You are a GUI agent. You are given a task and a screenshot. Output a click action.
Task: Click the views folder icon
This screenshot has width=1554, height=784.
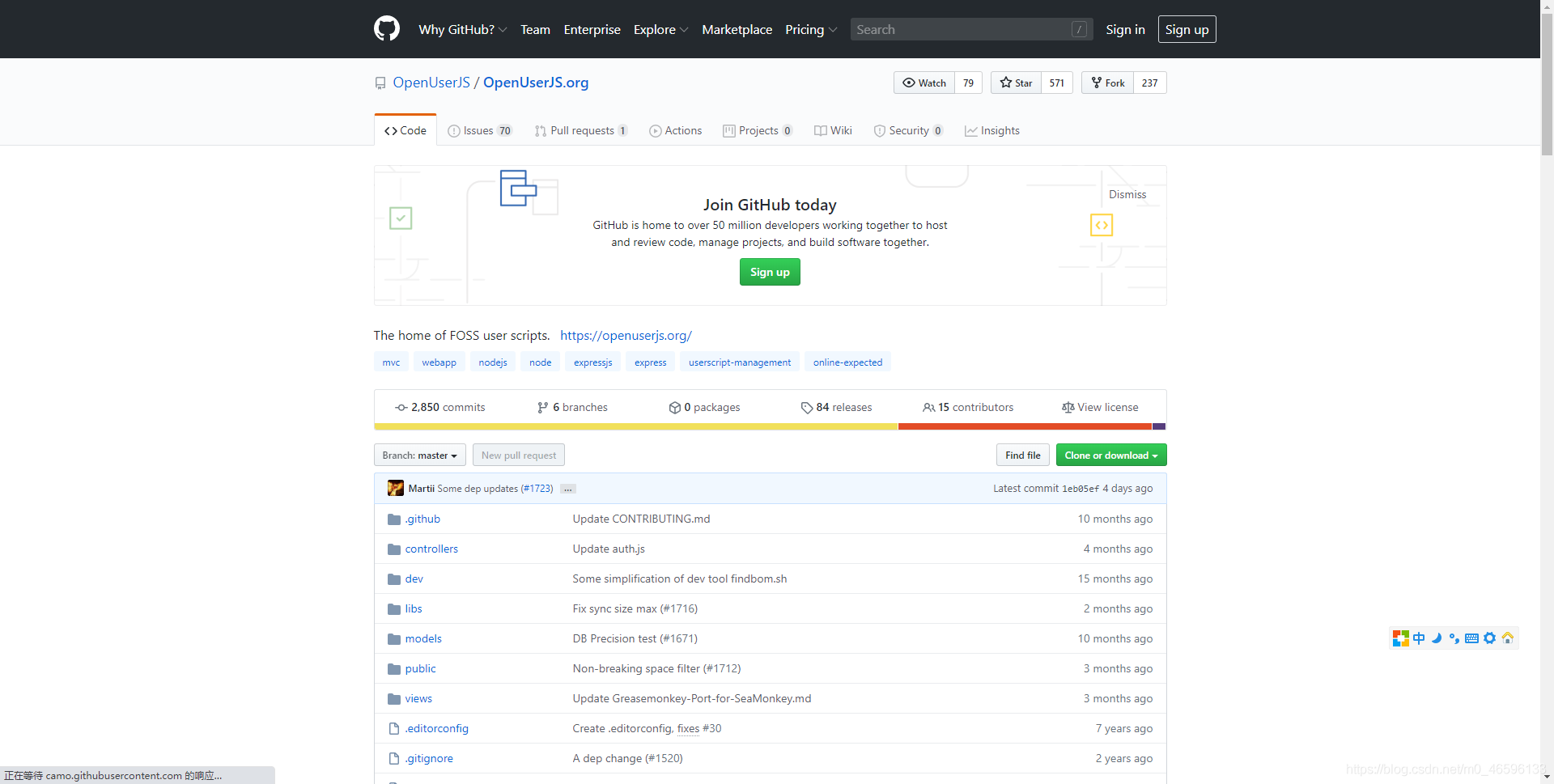pyautogui.click(x=394, y=699)
